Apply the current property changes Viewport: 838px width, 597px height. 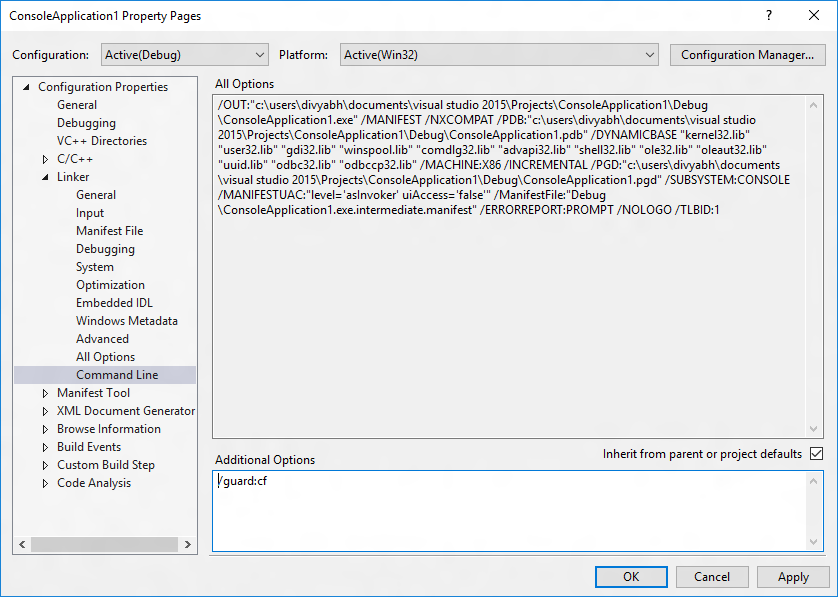pos(793,576)
